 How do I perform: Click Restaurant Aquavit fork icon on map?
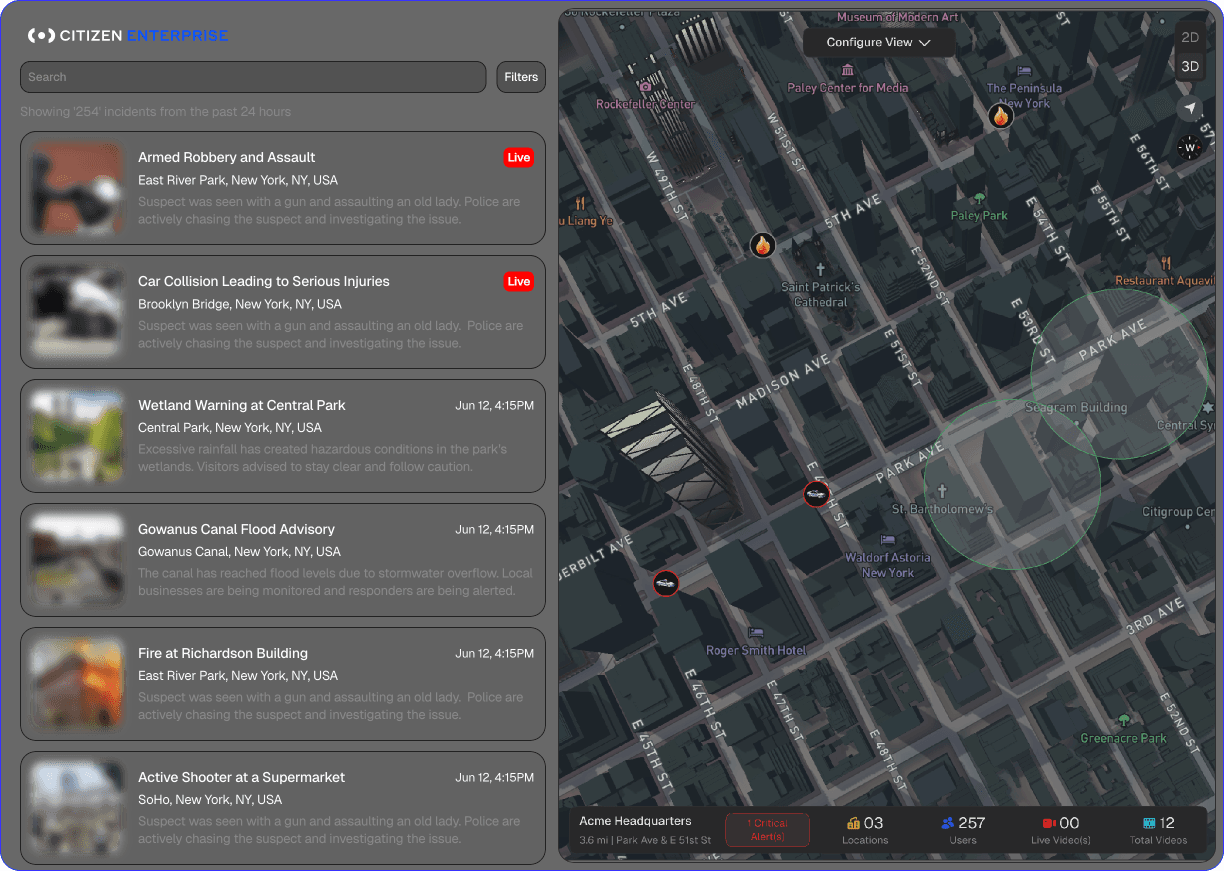1166,264
